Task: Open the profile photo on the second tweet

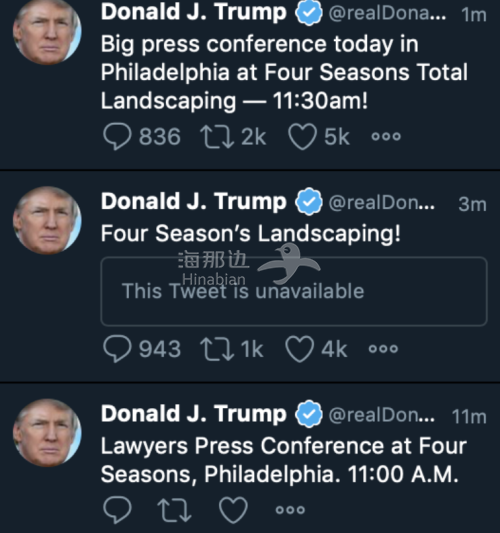Action: coord(47,220)
